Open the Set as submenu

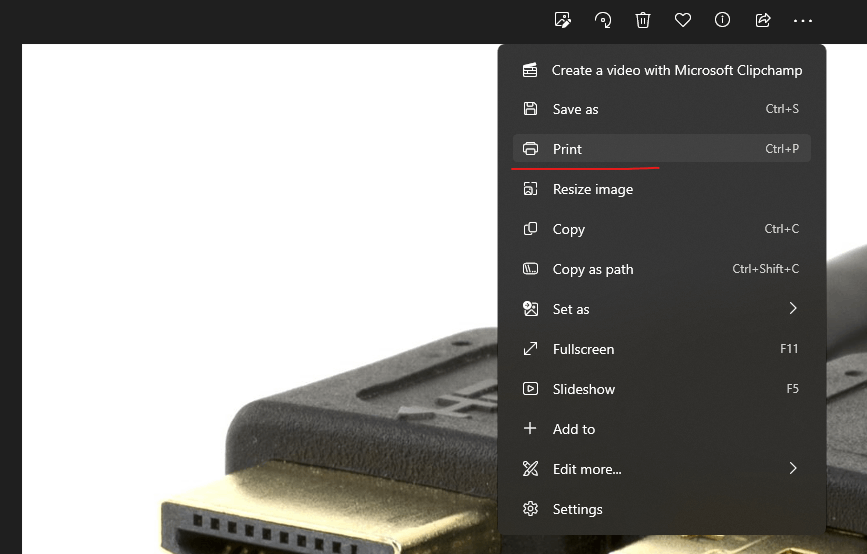pyautogui.click(x=662, y=309)
